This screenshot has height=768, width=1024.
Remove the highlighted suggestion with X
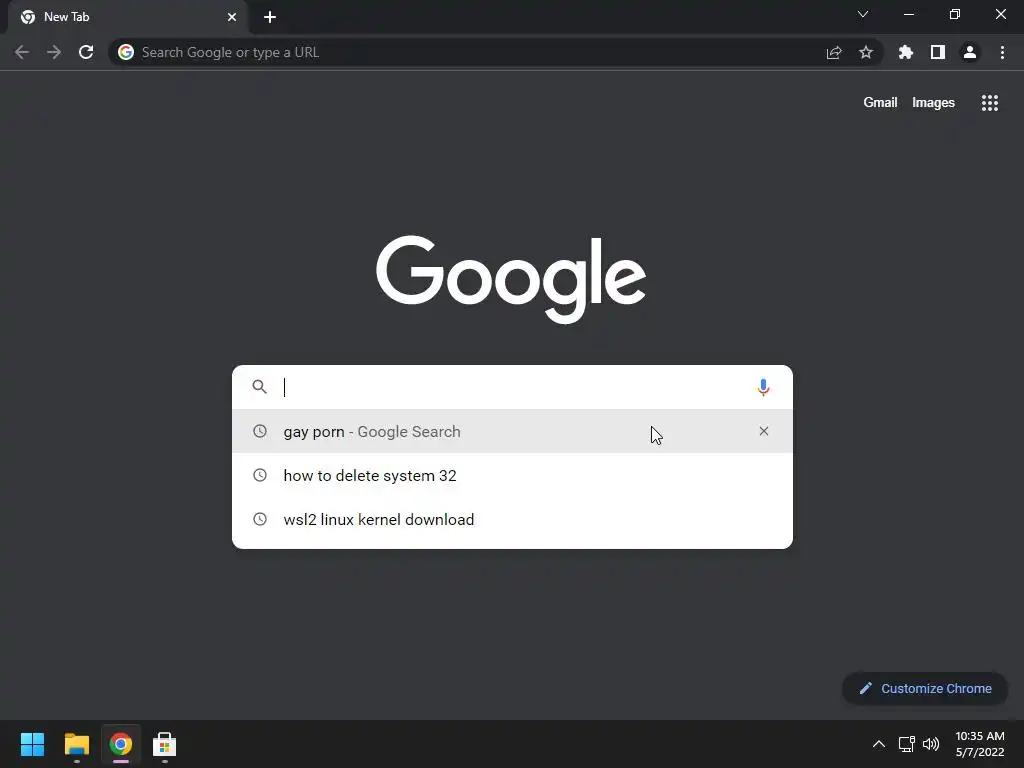click(763, 431)
